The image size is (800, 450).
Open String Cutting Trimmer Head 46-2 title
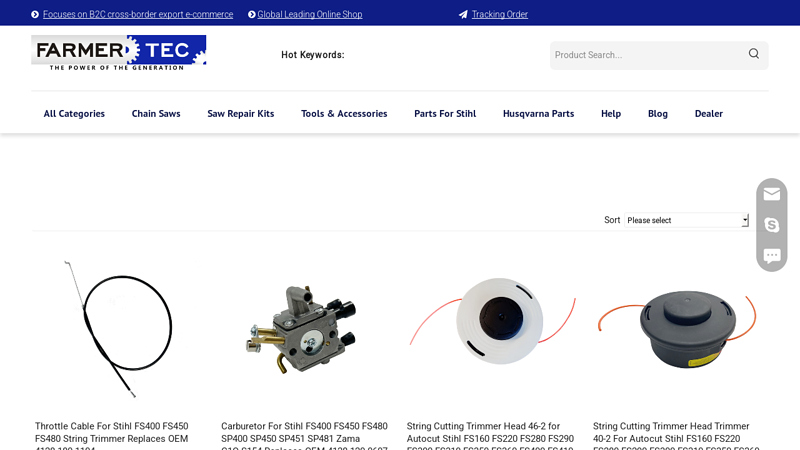click(x=490, y=436)
